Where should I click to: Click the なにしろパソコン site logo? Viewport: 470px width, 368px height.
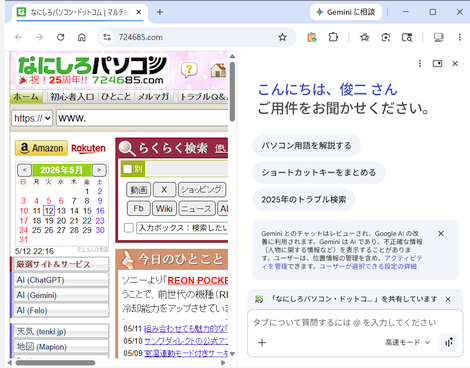92,70
